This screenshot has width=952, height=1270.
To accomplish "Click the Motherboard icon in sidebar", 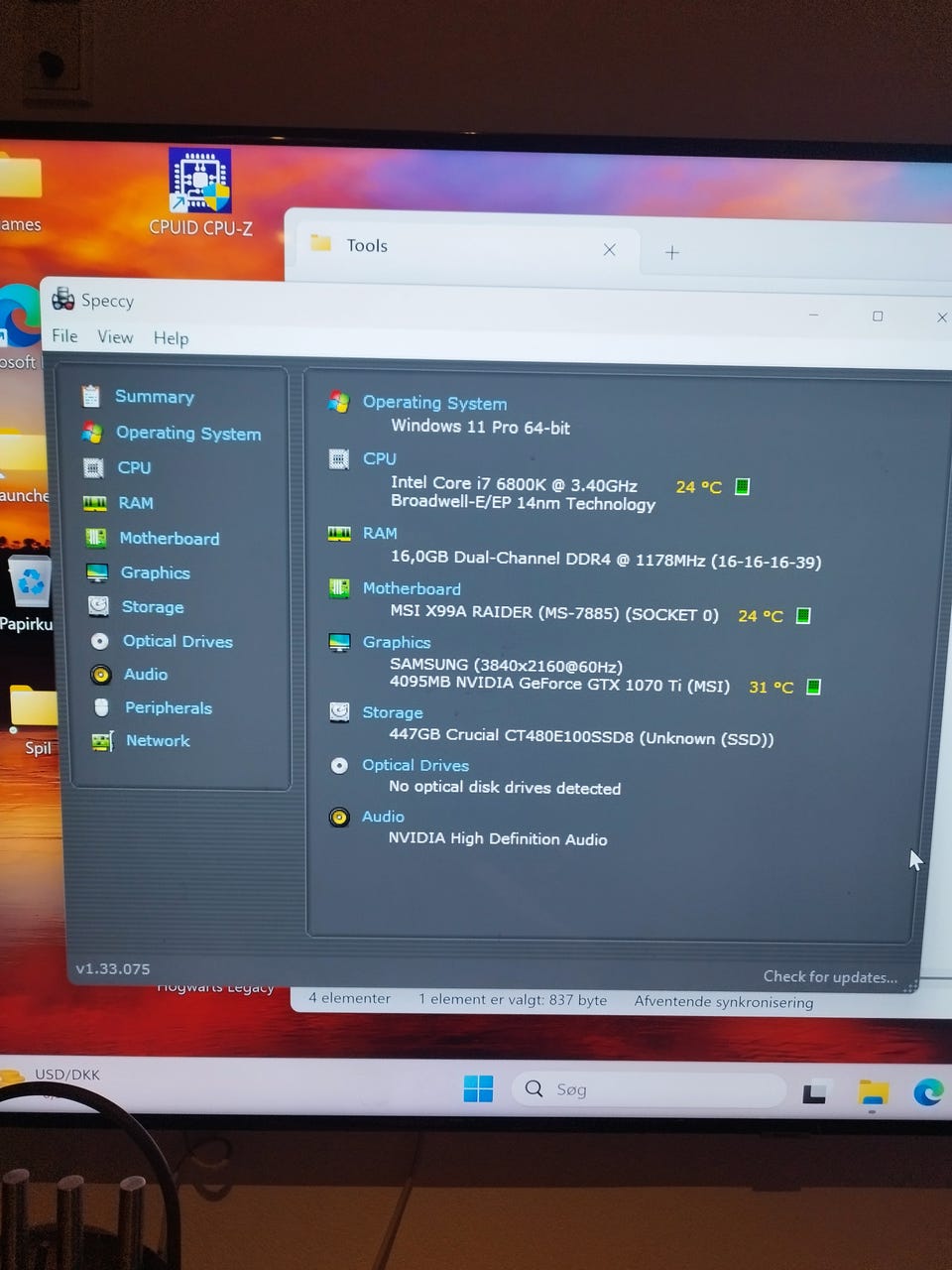I will pos(95,538).
